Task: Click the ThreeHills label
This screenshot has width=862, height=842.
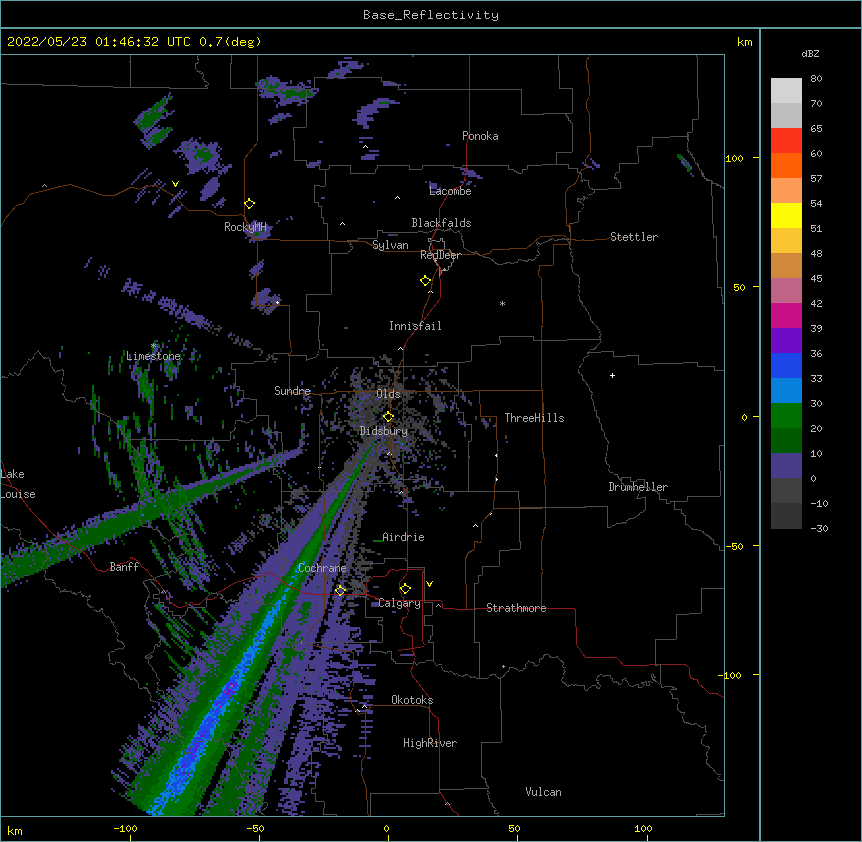Action: (x=534, y=418)
